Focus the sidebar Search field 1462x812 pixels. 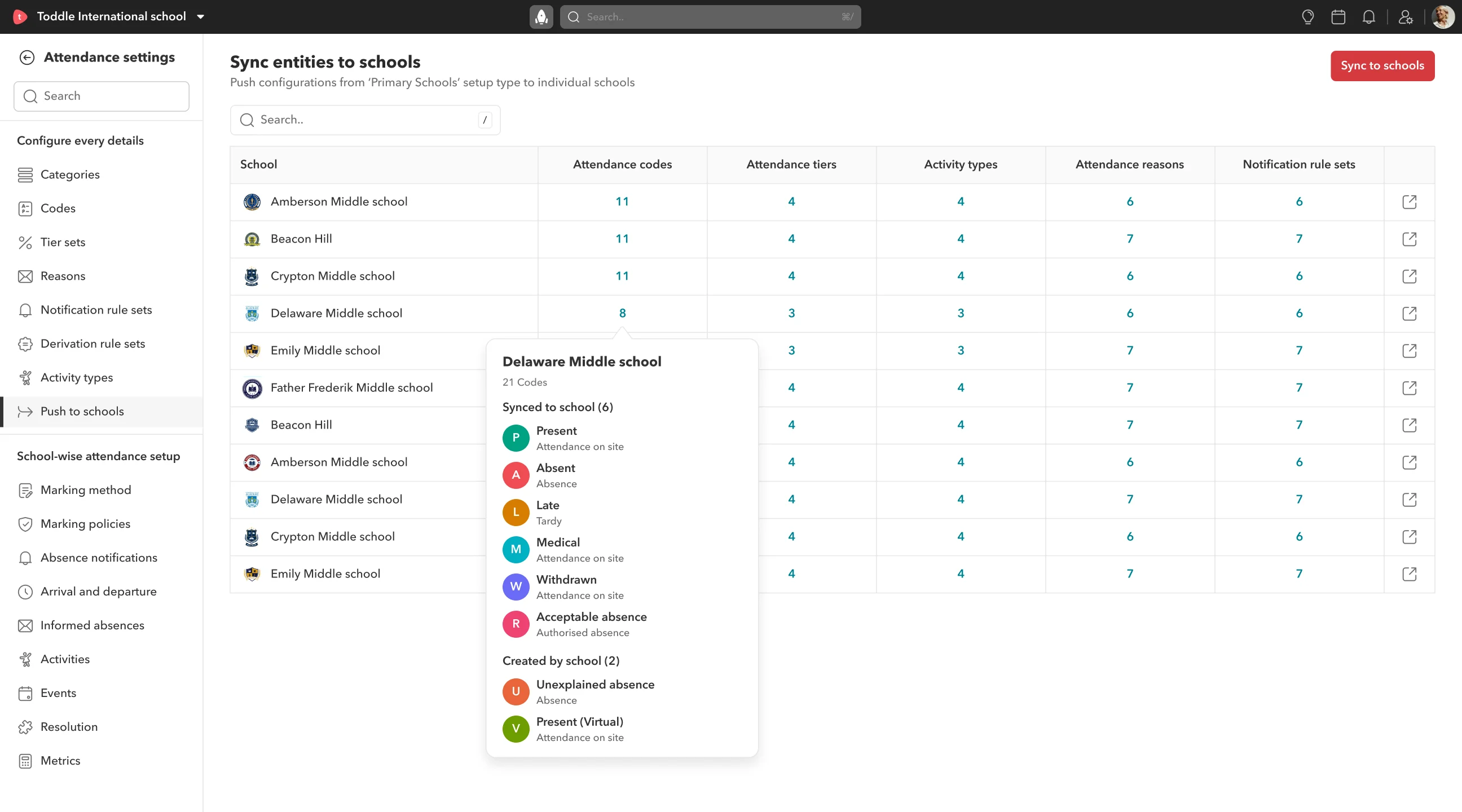click(x=102, y=96)
